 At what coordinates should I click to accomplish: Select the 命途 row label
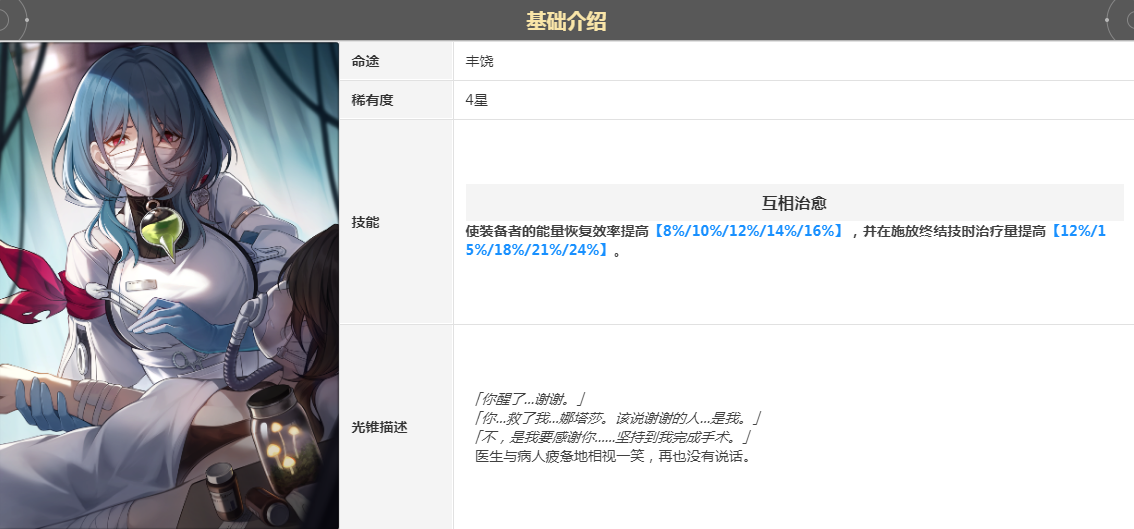tap(365, 62)
